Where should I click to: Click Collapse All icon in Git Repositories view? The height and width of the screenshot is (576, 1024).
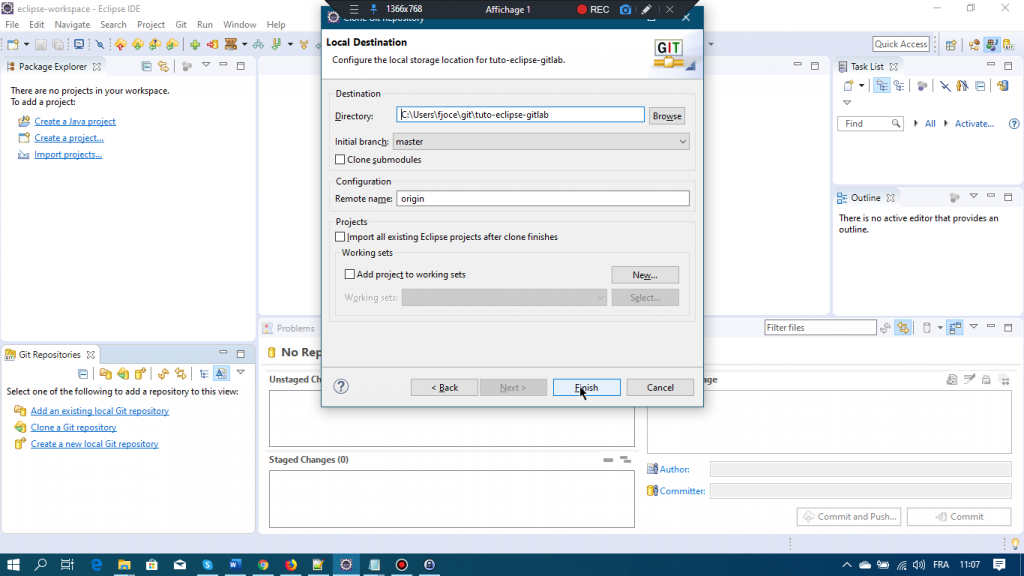coord(83,374)
